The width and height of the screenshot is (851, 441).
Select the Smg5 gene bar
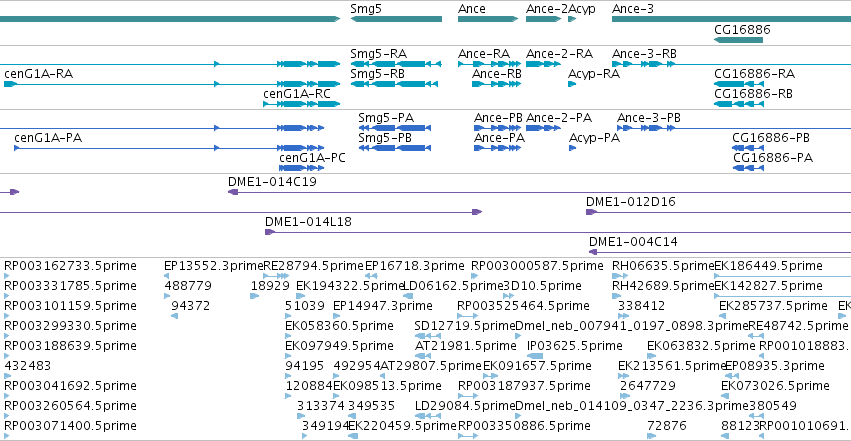point(396,19)
